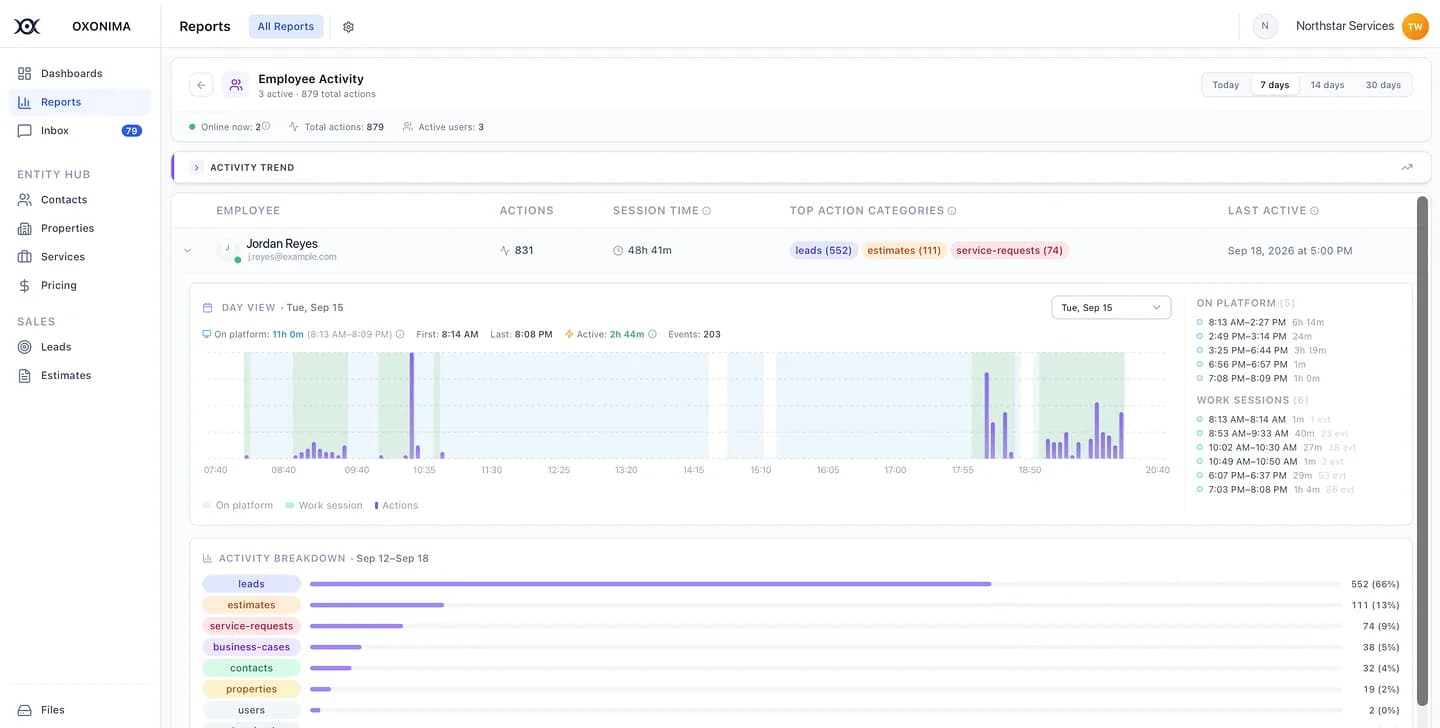
Task: Click the info icon after Active 2h 44m
Action: tap(653, 334)
